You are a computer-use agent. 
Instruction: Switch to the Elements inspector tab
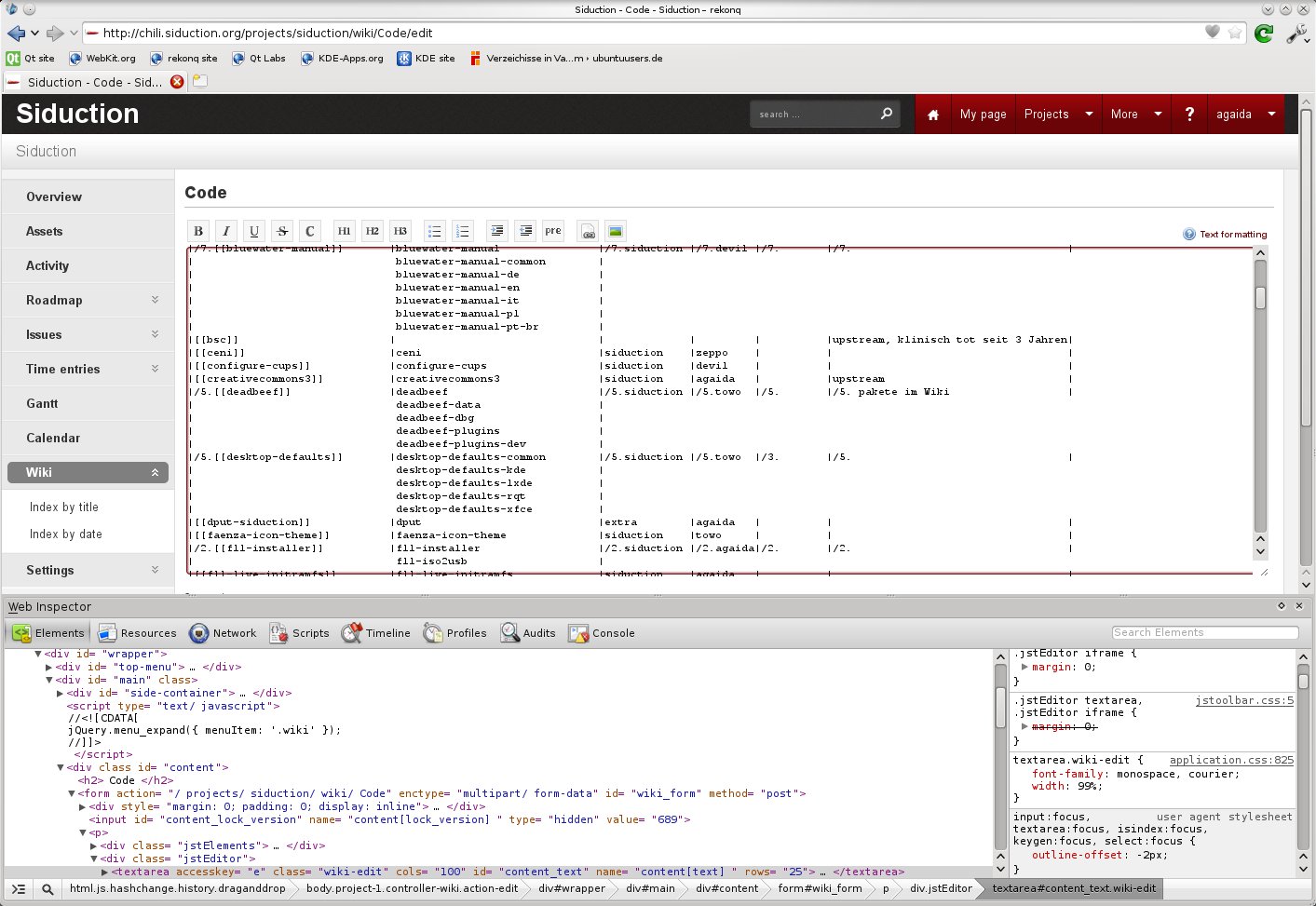click(x=47, y=633)
